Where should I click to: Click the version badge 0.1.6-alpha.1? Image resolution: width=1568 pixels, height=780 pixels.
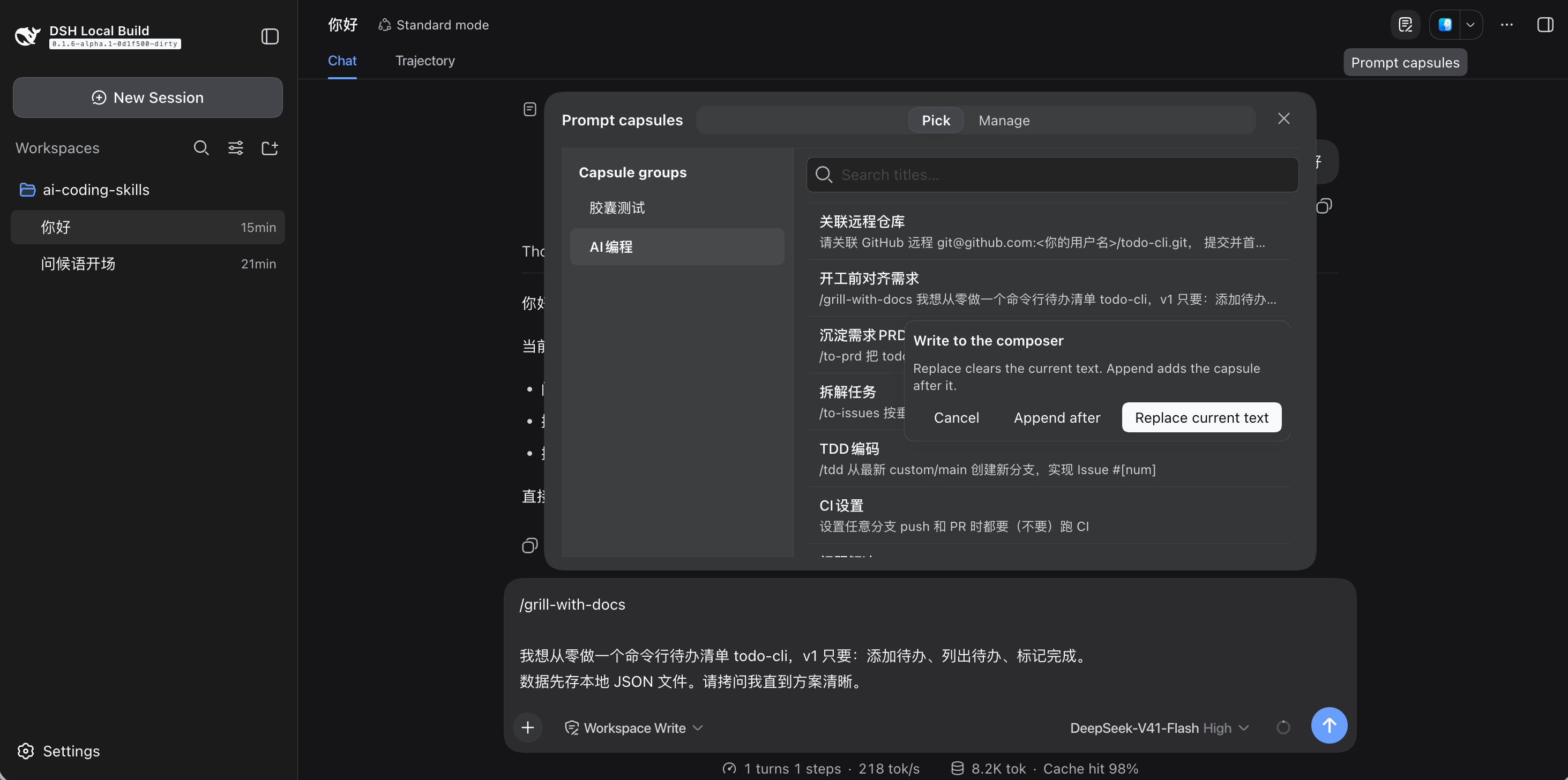click(115, 44)
